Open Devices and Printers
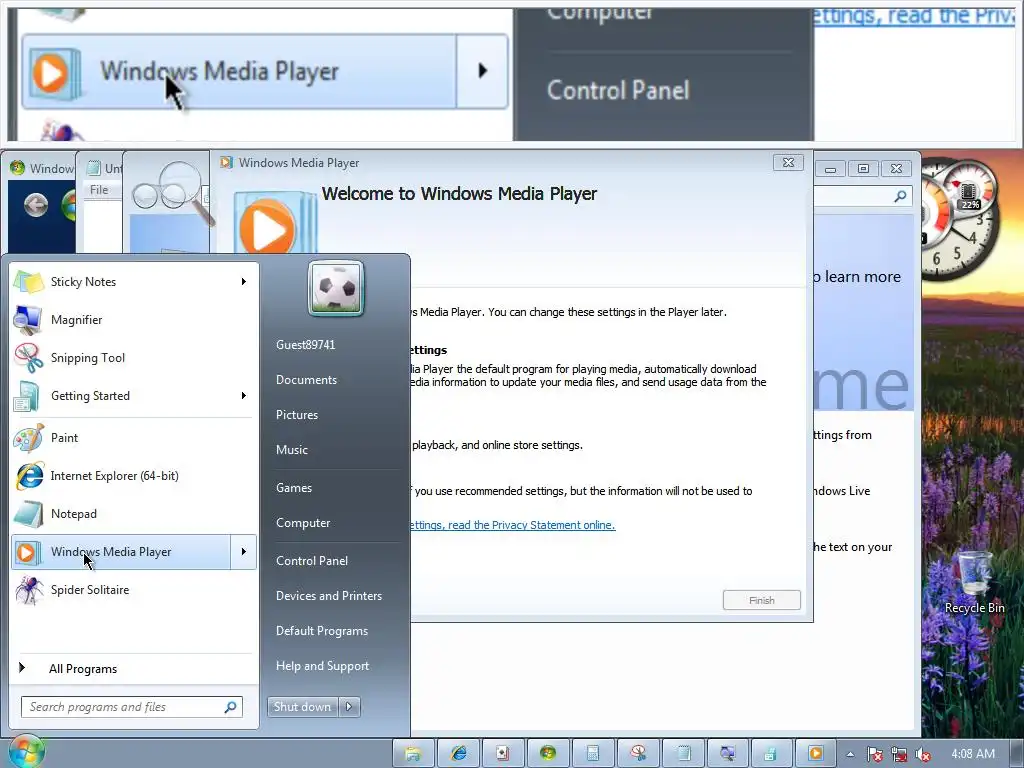 click(x=328, y=596)
